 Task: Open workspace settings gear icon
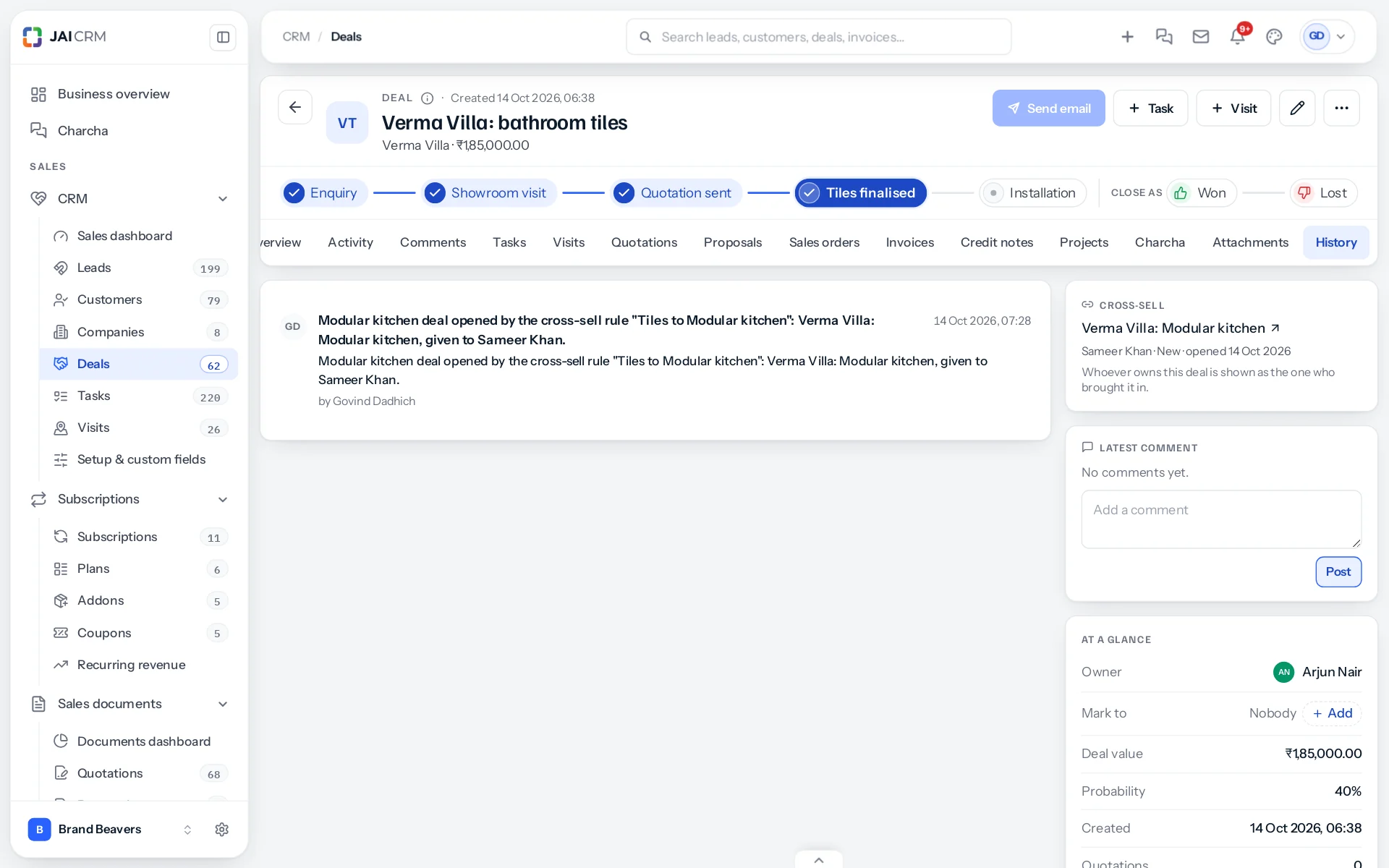(x=222, y=830)
